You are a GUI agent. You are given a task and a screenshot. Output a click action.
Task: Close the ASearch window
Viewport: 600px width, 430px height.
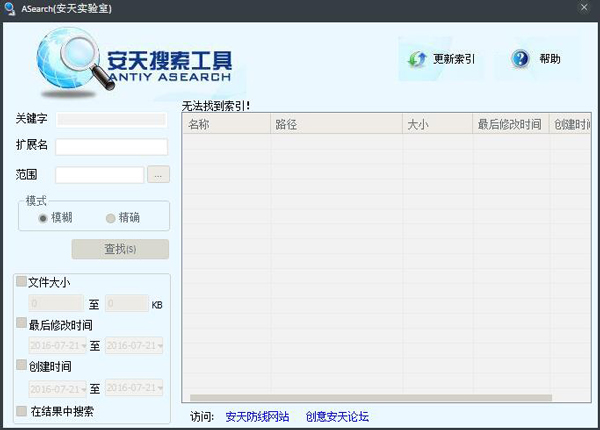coord(584,8)
